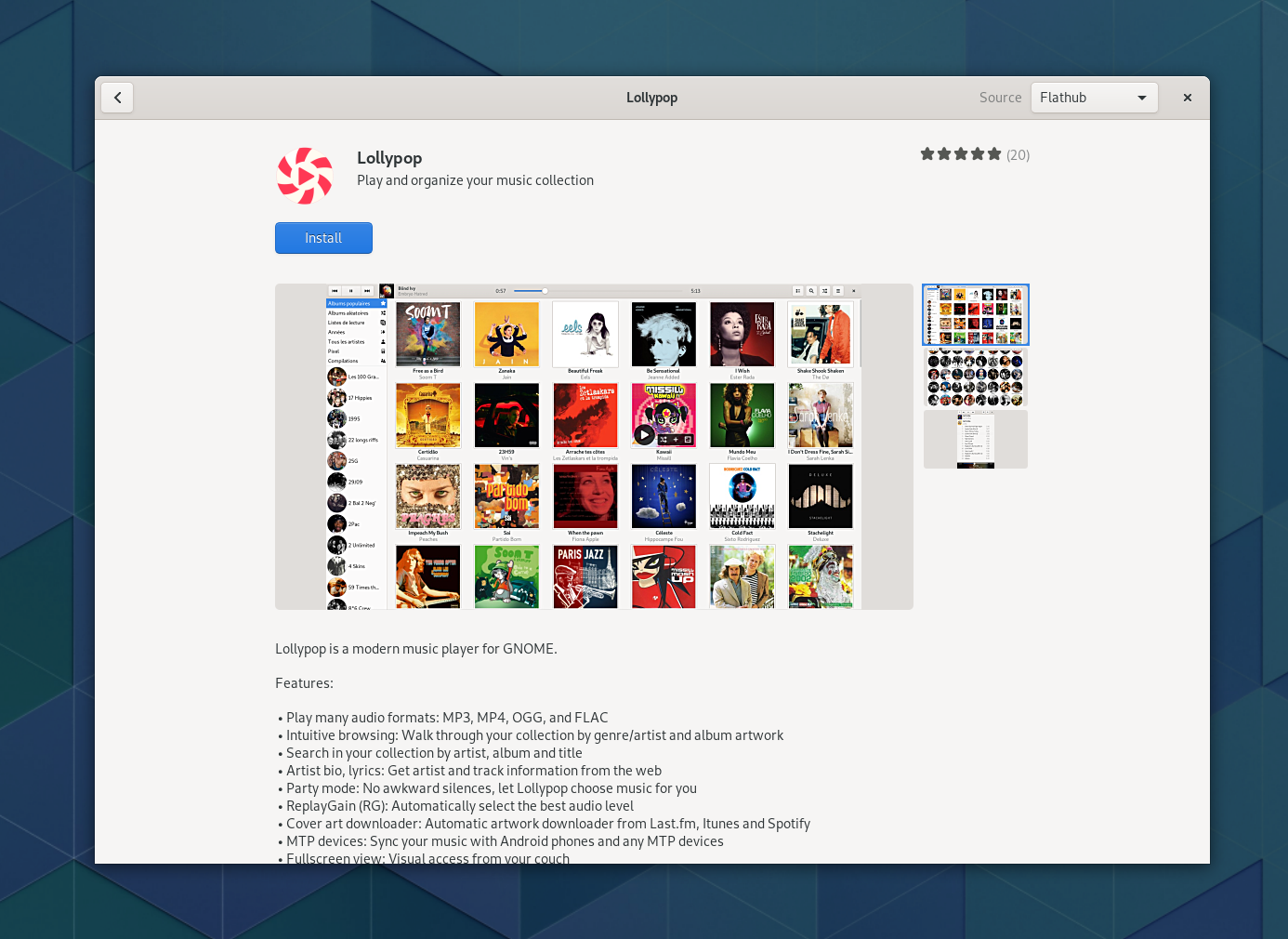The height and width of the screenshot is (939, 1288).
Task: Close the Lollypop details window
Action: pyautogui.click(x=1187, y=98)
